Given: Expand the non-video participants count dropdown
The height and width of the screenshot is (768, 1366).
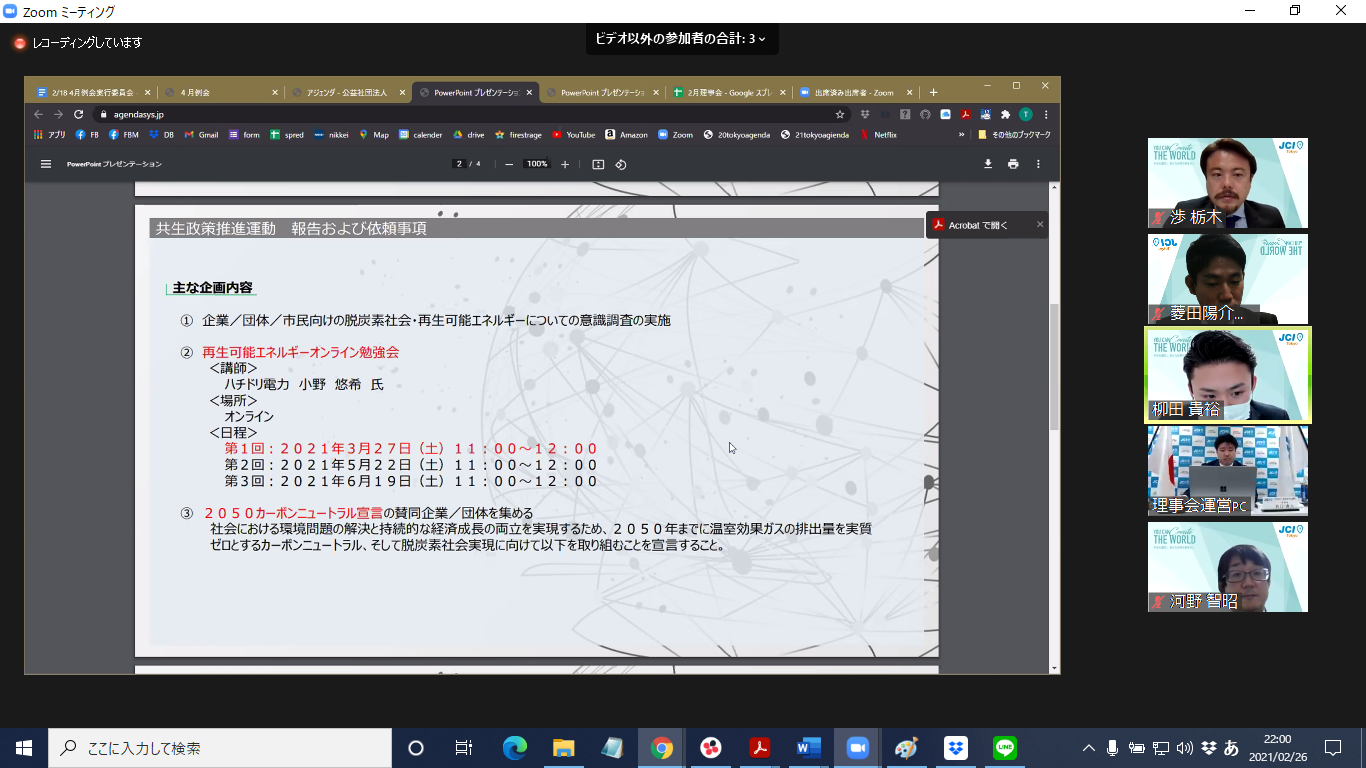Looking at the screenshot, I should (681, 39).
